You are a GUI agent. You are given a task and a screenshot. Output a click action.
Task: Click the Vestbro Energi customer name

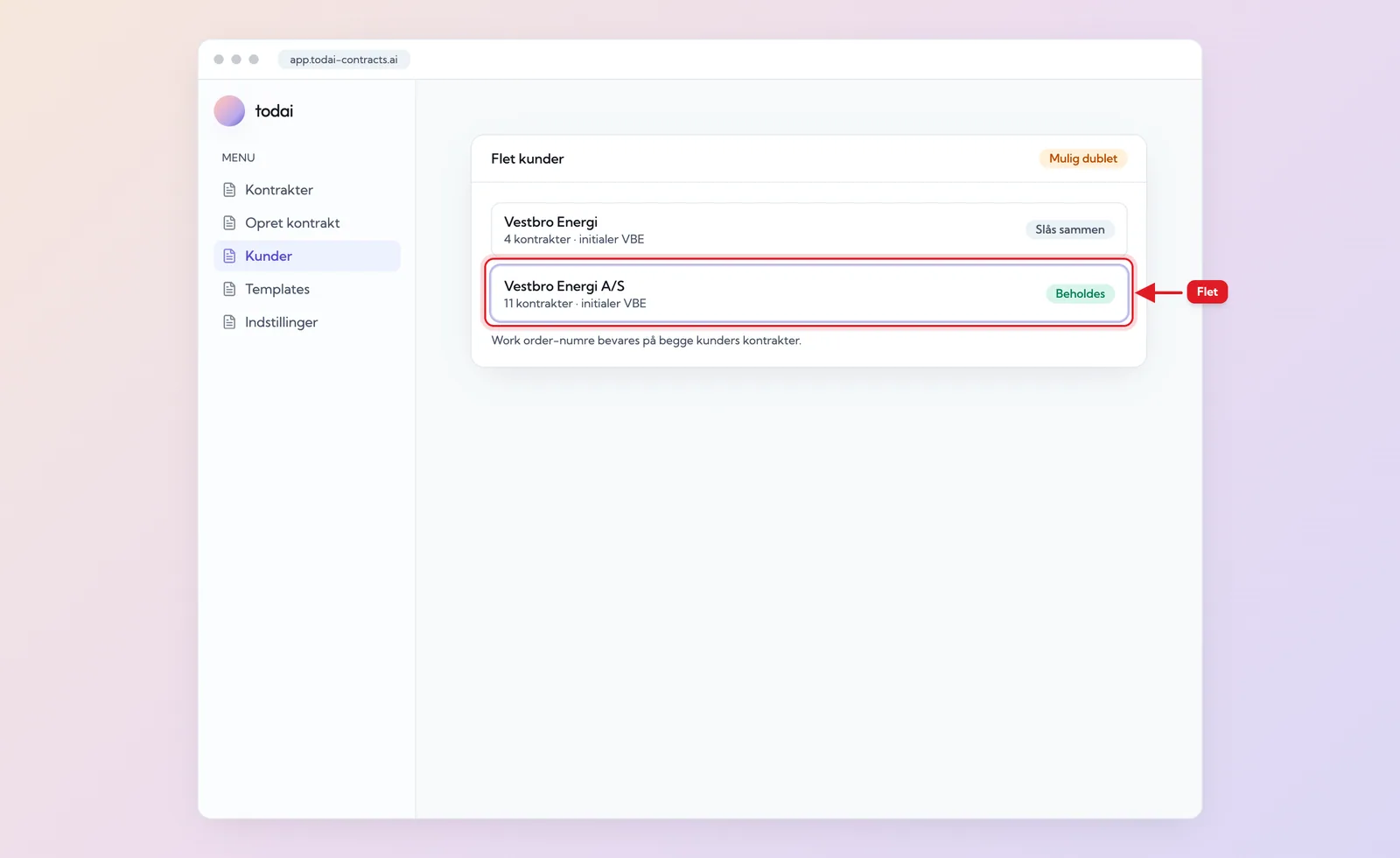click(550, 222)
